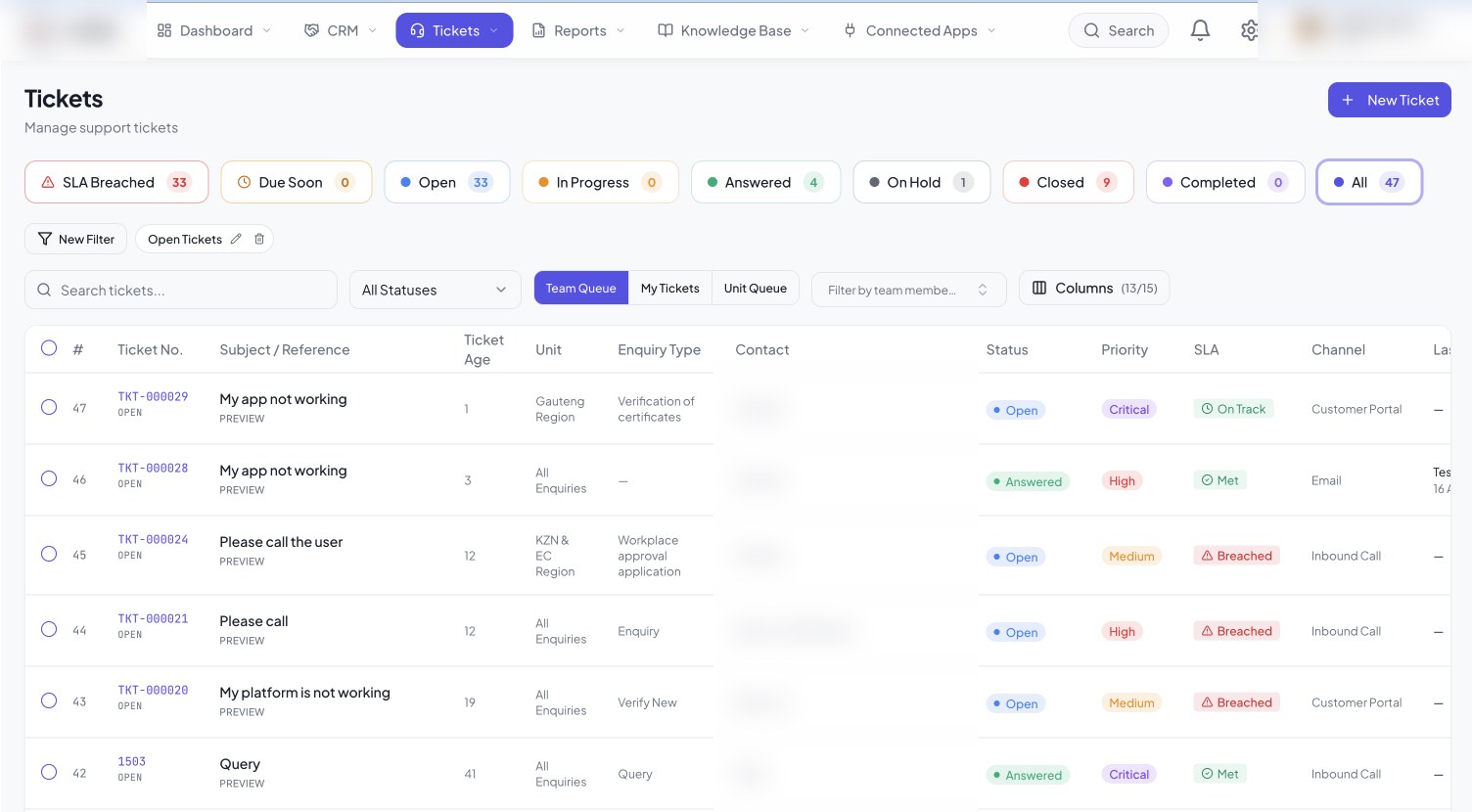Select ticket TKT-000028 row checkbox
Screen dimensions: 1472x812
pyautogui.click(x=49, y=478)
